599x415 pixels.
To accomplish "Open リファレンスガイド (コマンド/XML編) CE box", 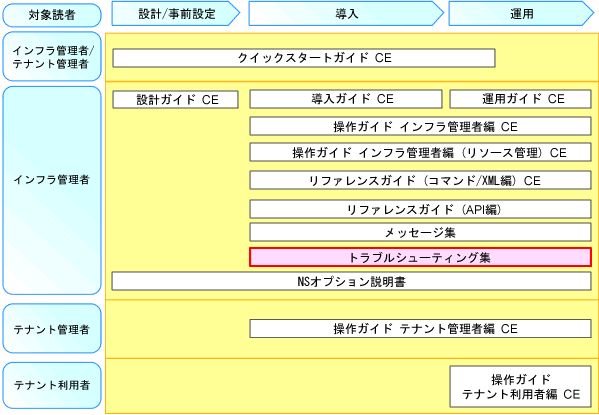I will coord(421,180).
